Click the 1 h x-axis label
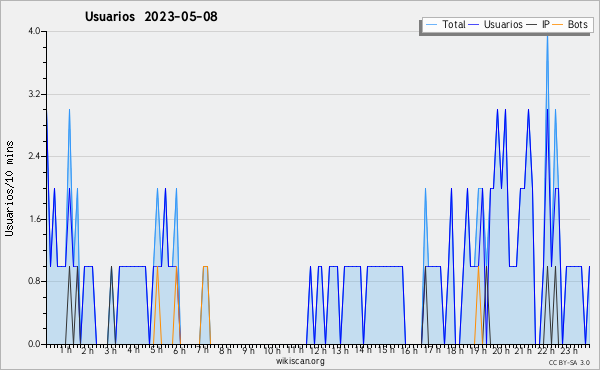The height and width of the screenshot is (370, 600). pos(66,350)
